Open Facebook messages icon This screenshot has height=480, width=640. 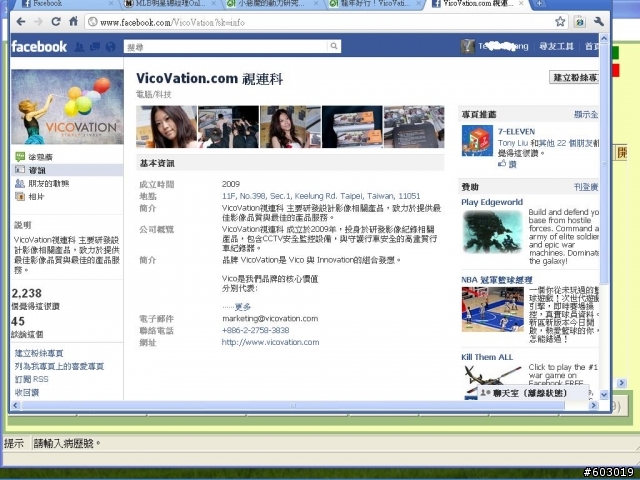pyautogui.click(x=95, y=47)
